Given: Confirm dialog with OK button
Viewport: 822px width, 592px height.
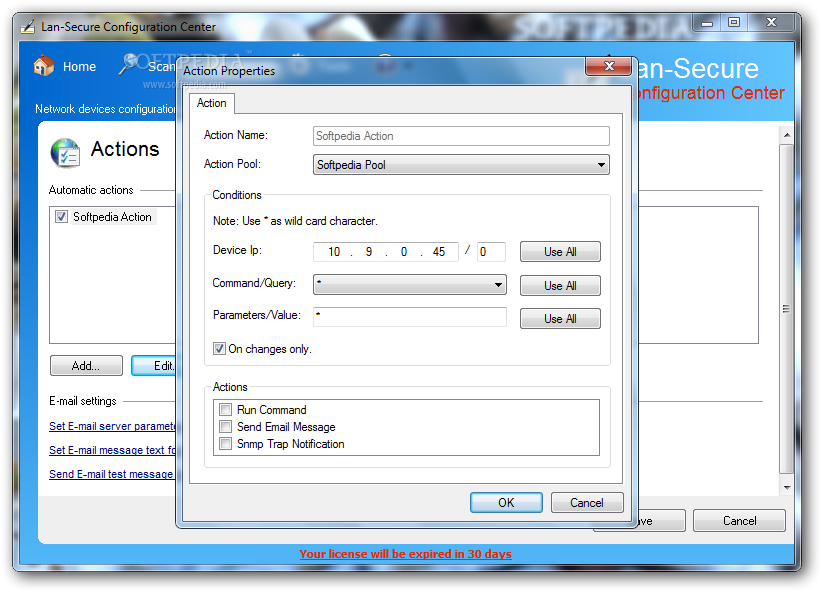Looking at the screenshot, I should 506,503.
